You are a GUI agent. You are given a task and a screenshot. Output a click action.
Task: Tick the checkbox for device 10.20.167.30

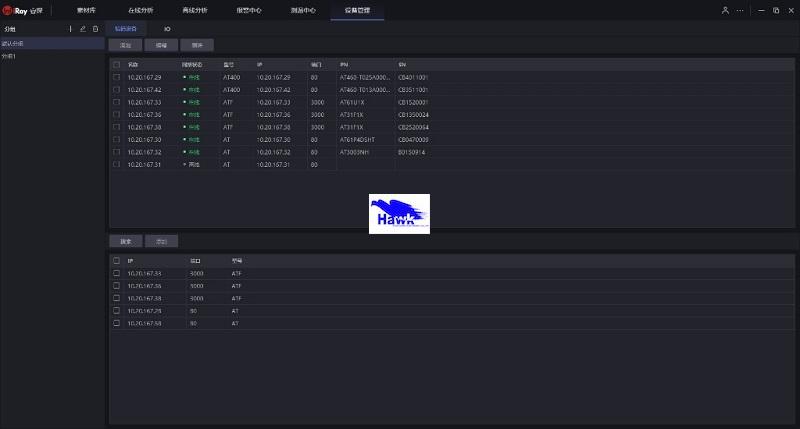pos(117,139)
